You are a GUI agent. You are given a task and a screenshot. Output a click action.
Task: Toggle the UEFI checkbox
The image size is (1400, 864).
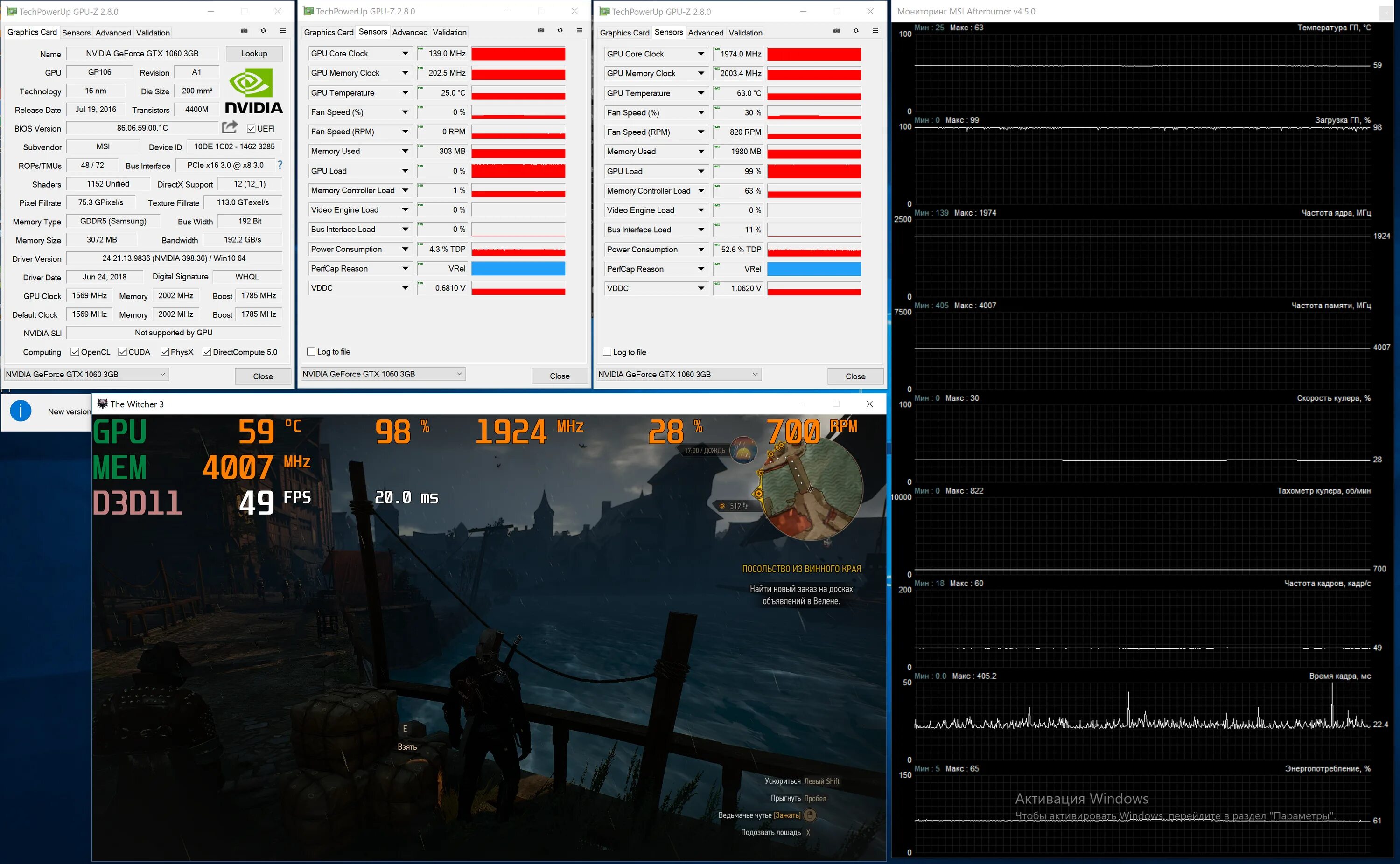coord(251,129)
